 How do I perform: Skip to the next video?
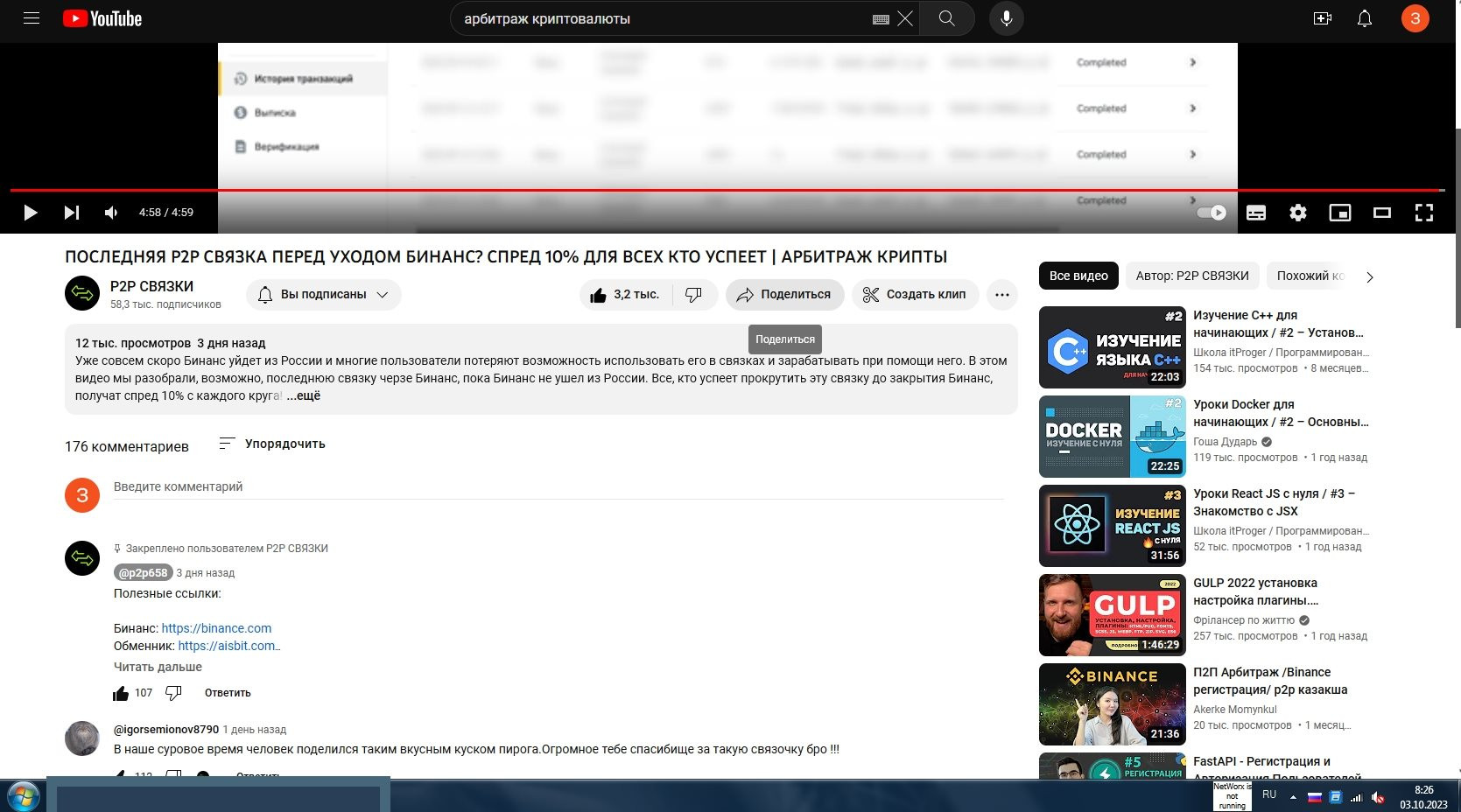click(72, 213)
